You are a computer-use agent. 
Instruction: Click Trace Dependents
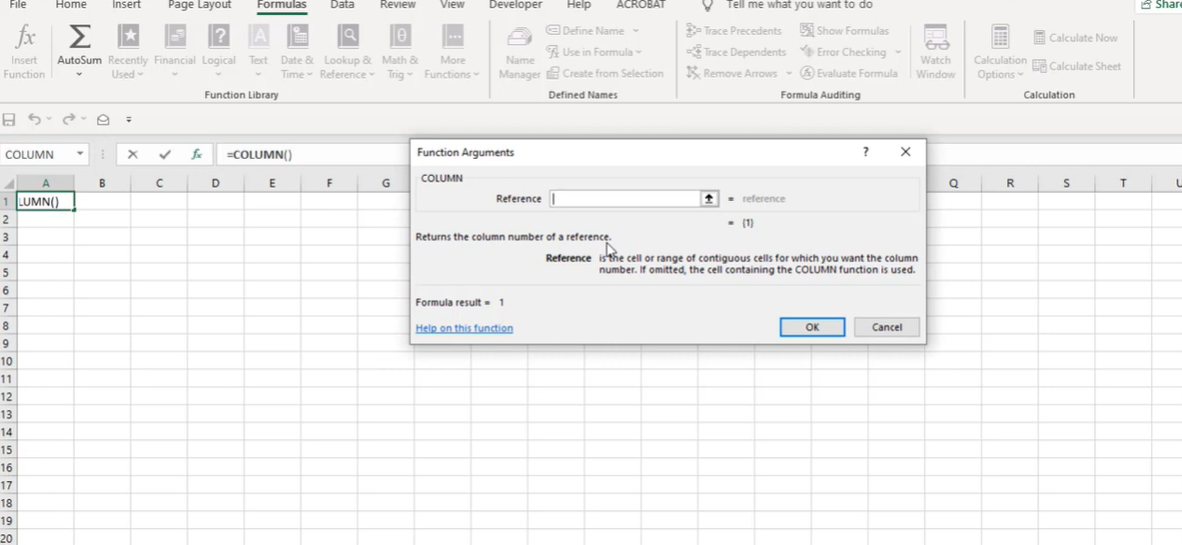coord(736,52)
